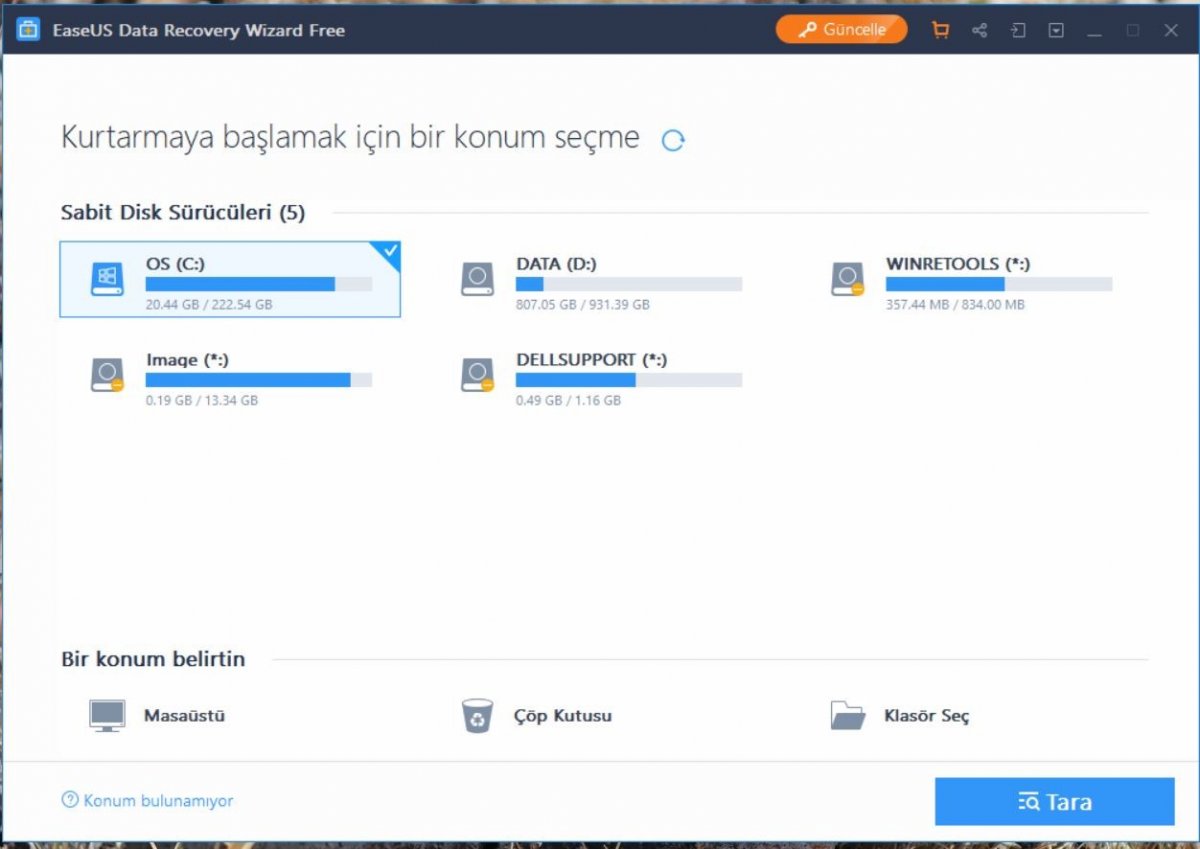Click the refresh icon next to the heading
Viewport: 1200px width, 849px height.
click(673, 140)
